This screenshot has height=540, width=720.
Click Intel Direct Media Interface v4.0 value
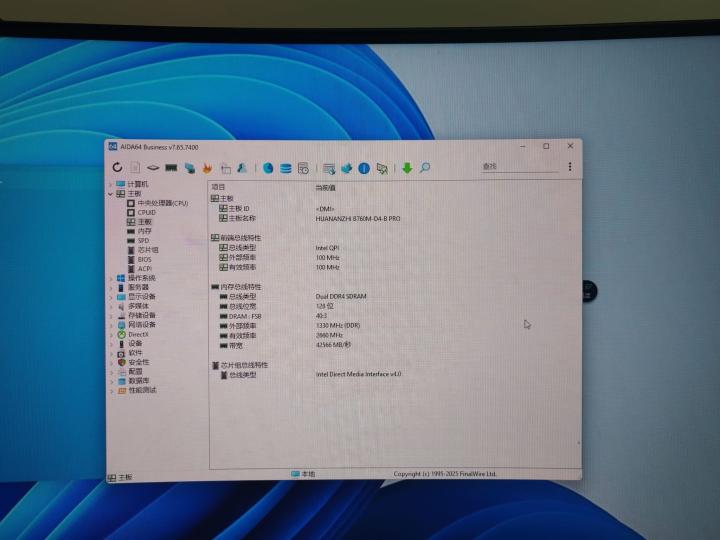pyautogui.click(x=358, y=374)
